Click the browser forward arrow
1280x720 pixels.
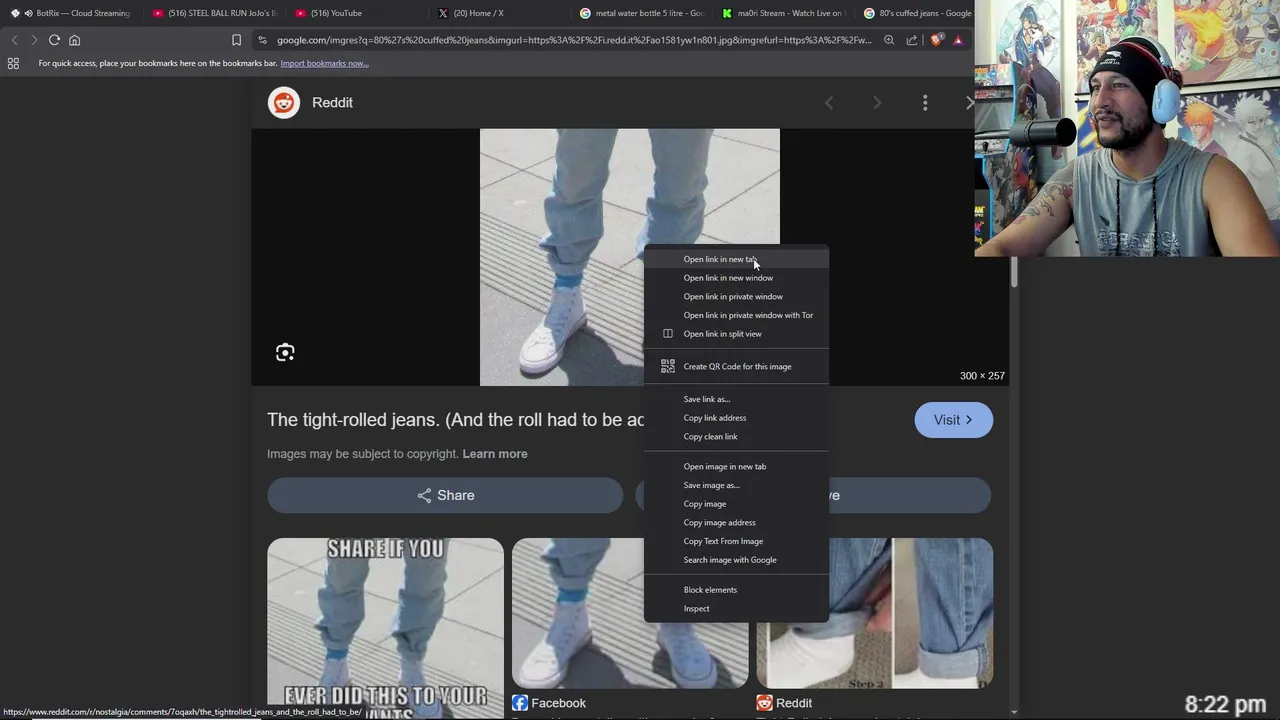[34, 40]
